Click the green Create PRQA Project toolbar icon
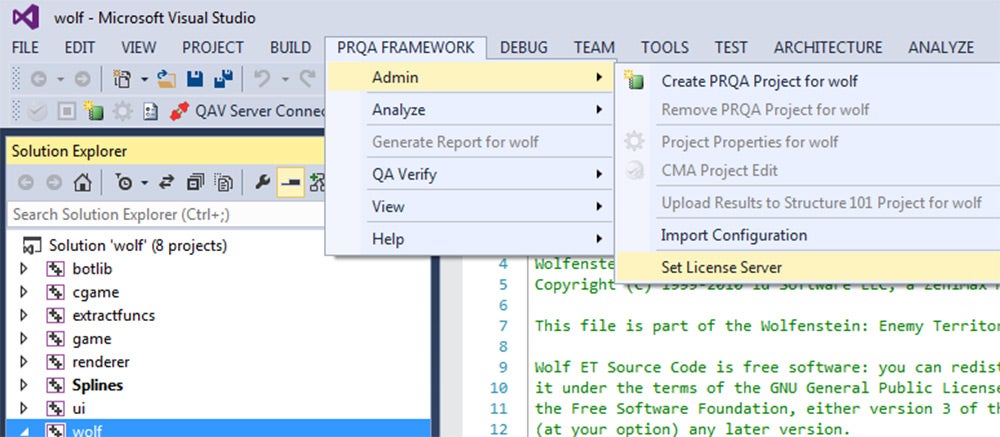This screenshot has width=1000, height=437. pos(93,112)
